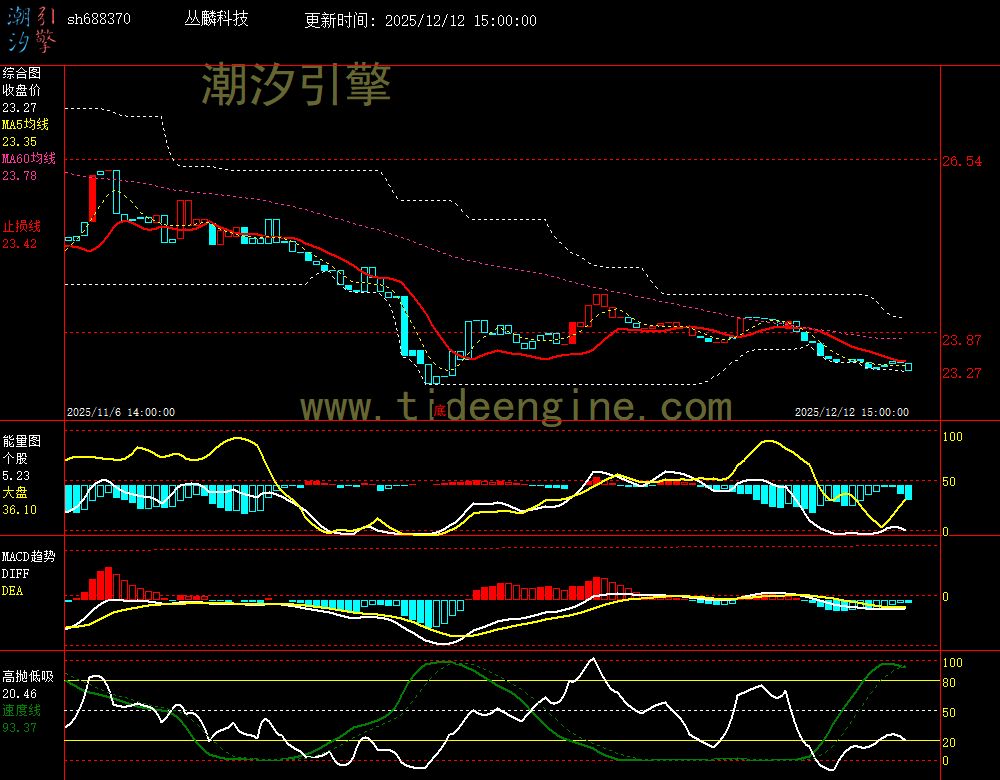Click the yellow DEA legend label
The image size is (1000, 780).
[x=12, y=591]
